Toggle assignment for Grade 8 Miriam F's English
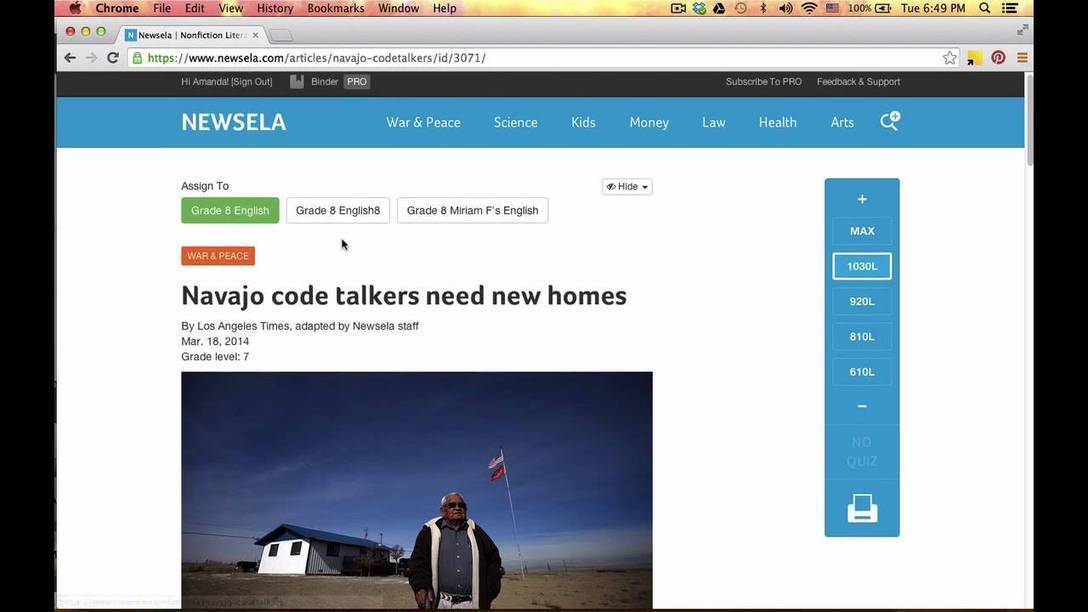 click(x=472, y=211)
